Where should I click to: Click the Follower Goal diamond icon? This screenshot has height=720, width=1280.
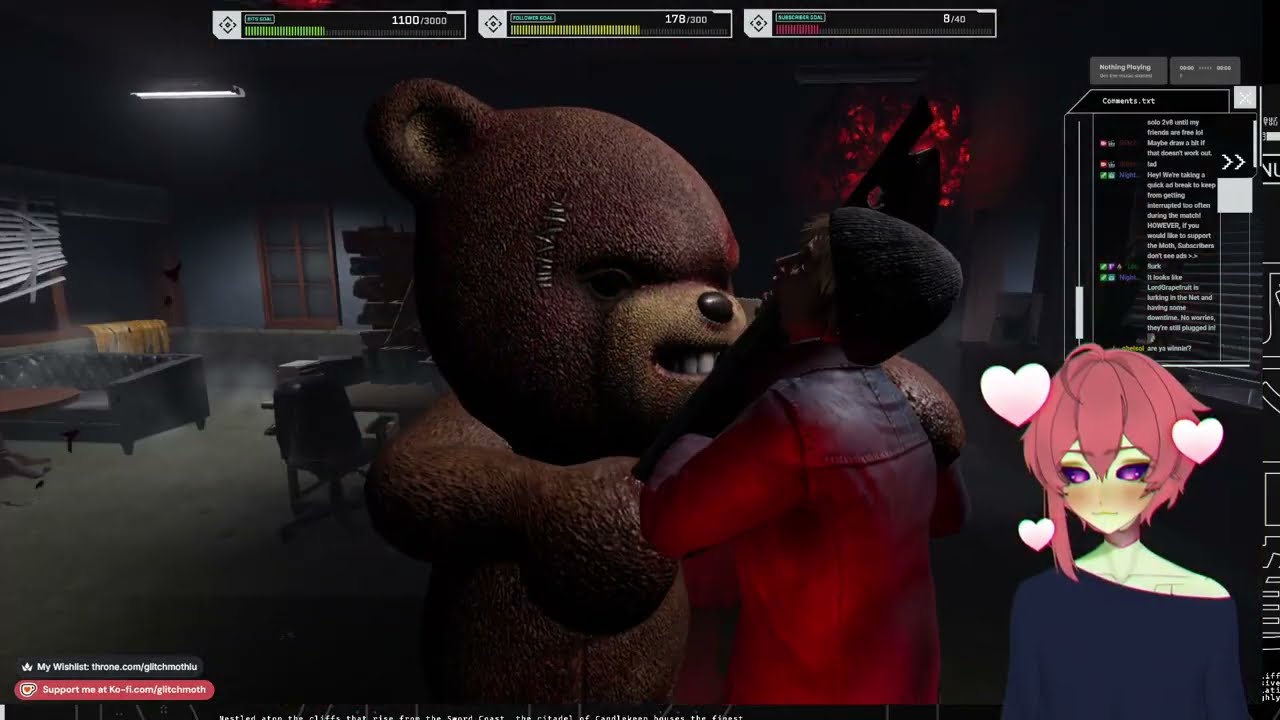click(494, 26)
